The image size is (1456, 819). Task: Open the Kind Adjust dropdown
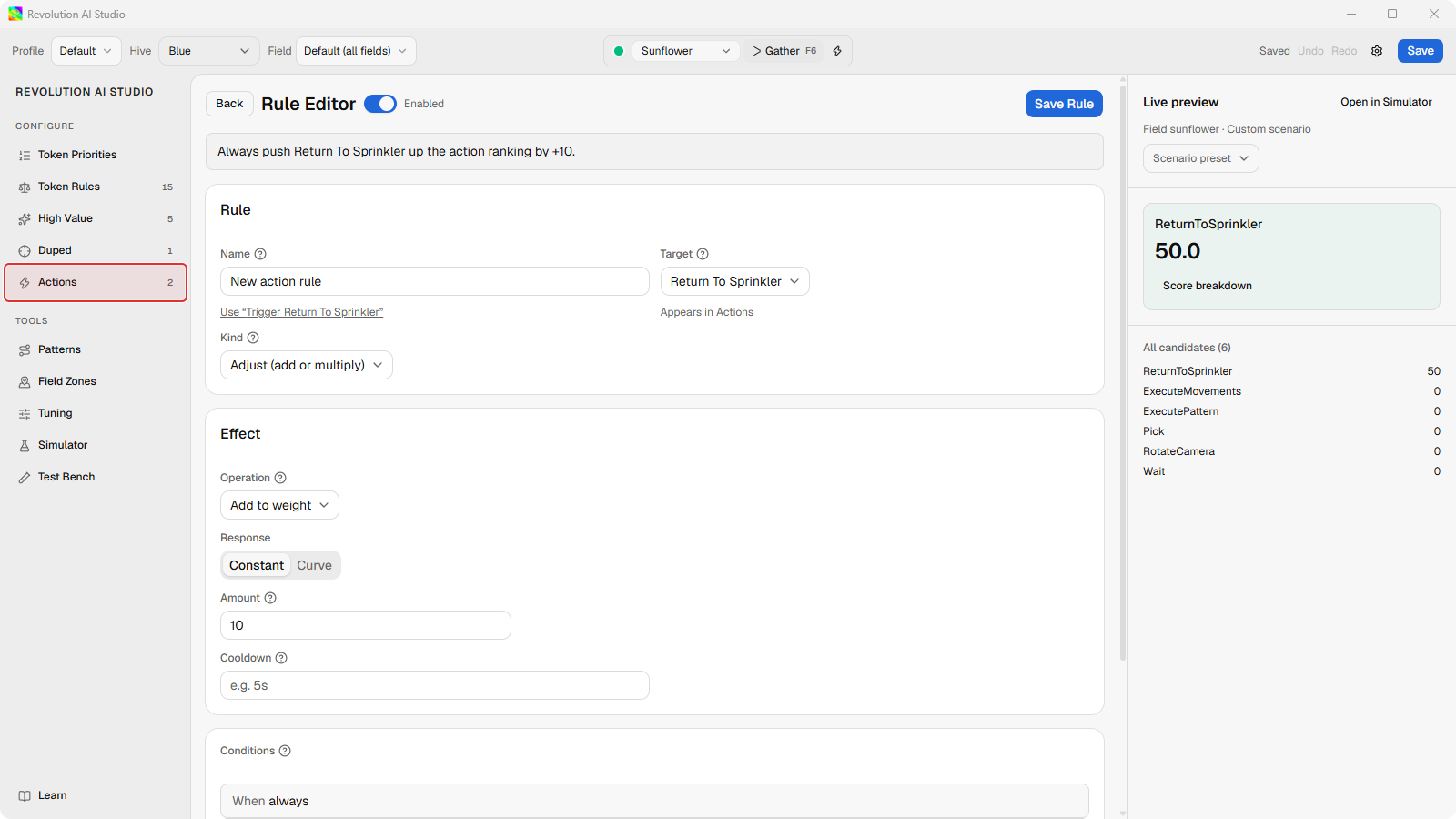pyautogui.click(x=307, y=365)
